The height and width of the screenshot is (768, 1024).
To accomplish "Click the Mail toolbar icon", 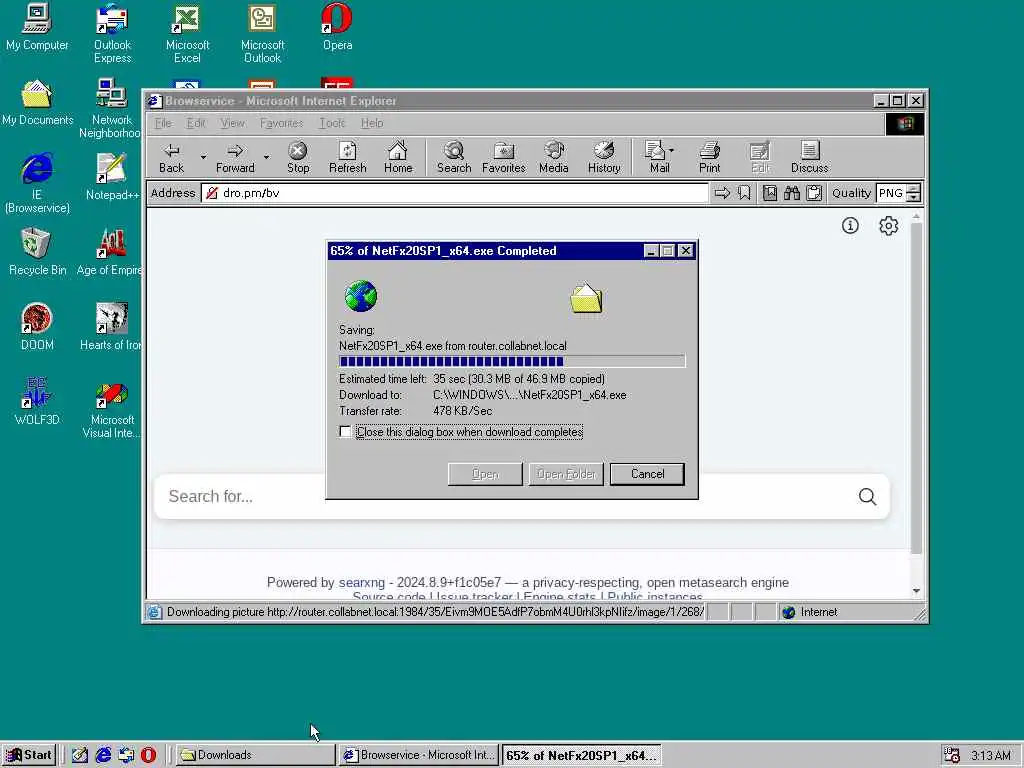I will (x=655, y=157).
